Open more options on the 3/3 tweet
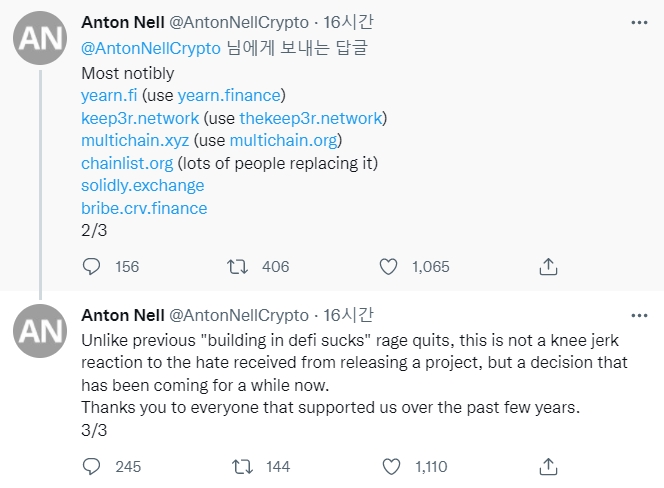 click(638, 314)
